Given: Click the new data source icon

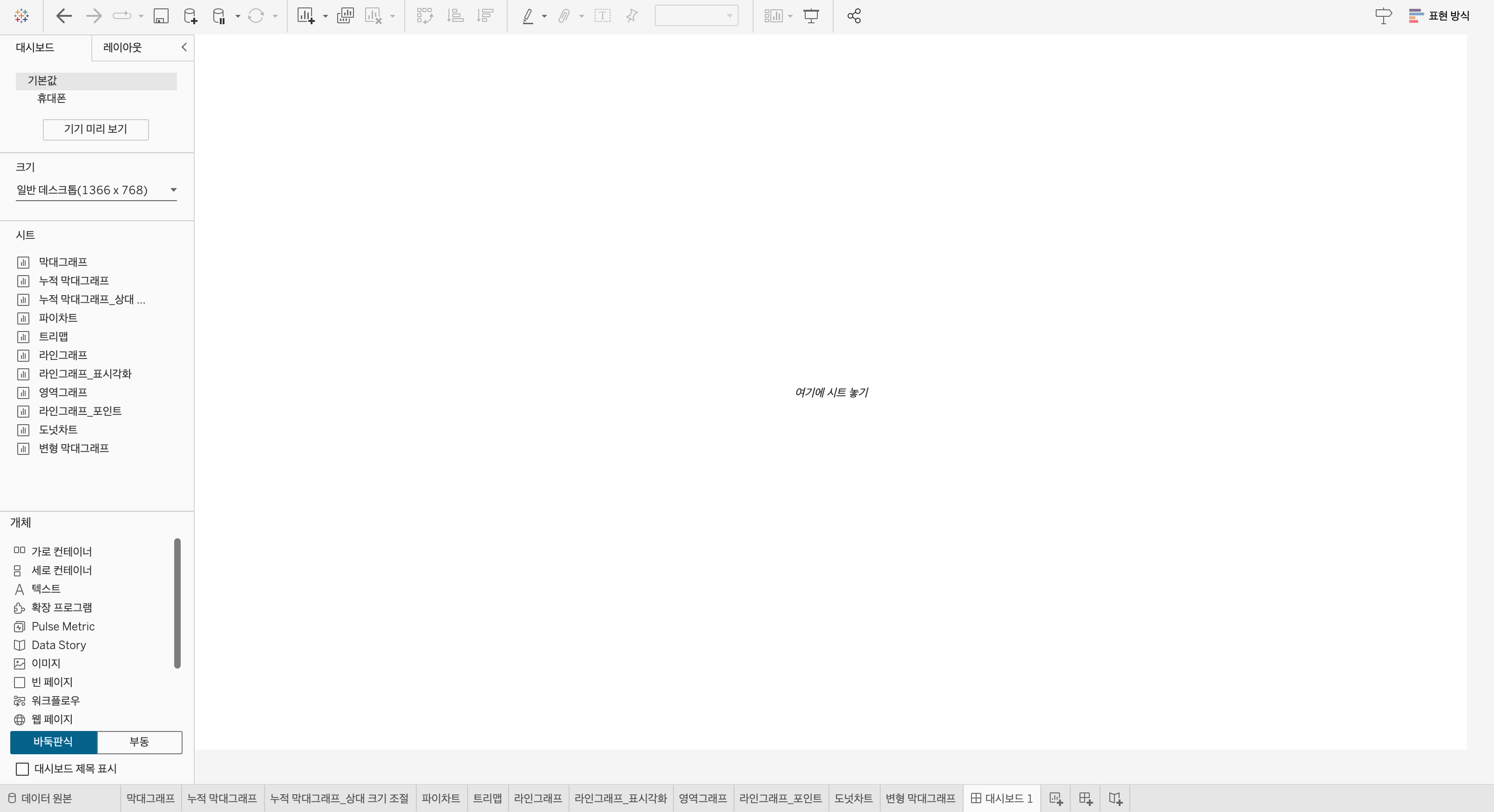Looking at the screenshot, I should pyautogui.click(x=190, y=16).
